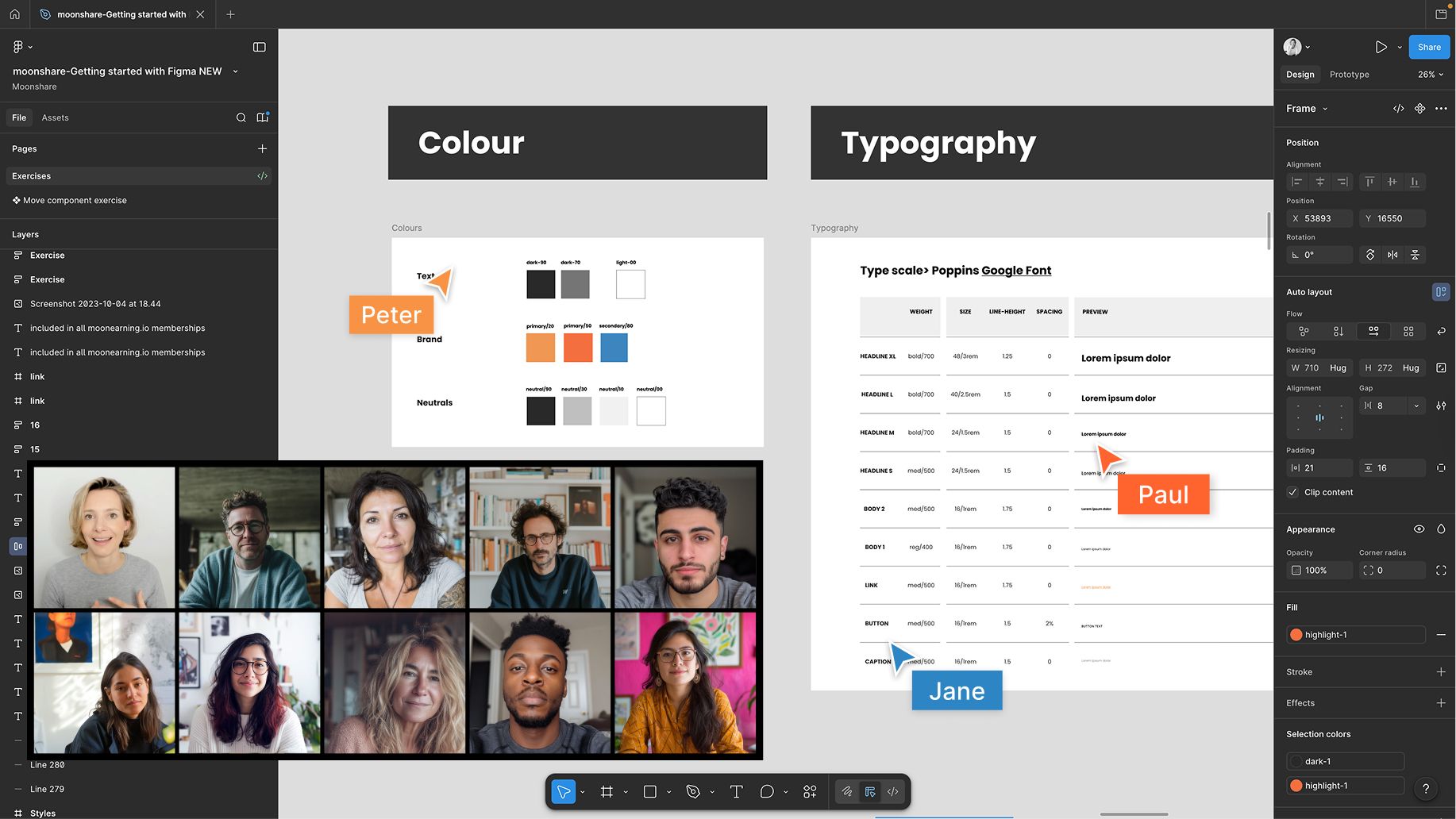
Task: Open the Google Font link on canvas
Action: point(1016,271)
